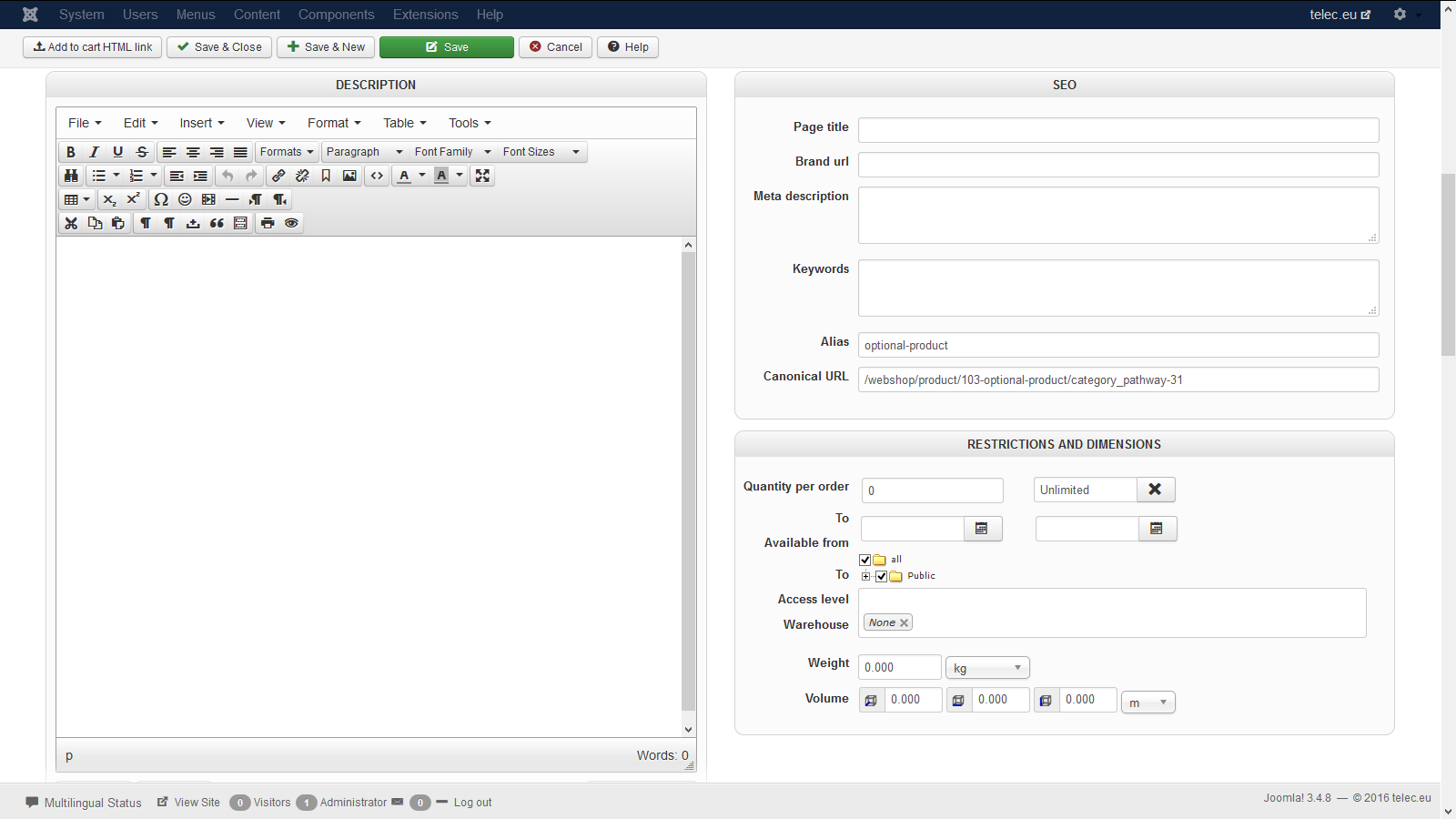Clear the Unlimited quantity with the X button

1156,490
